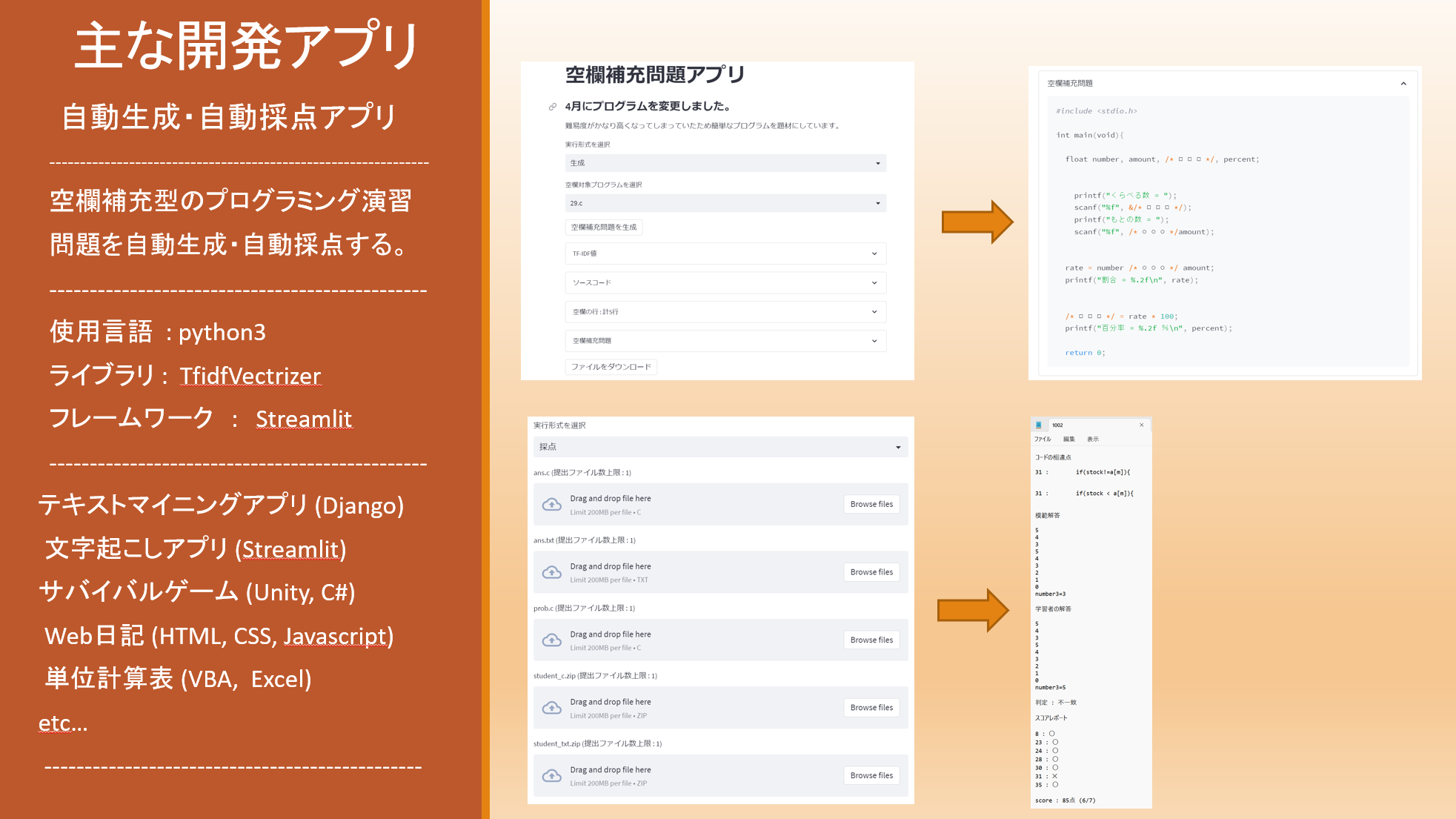Open the 編集 menu in Notepad

(1068, 440)
